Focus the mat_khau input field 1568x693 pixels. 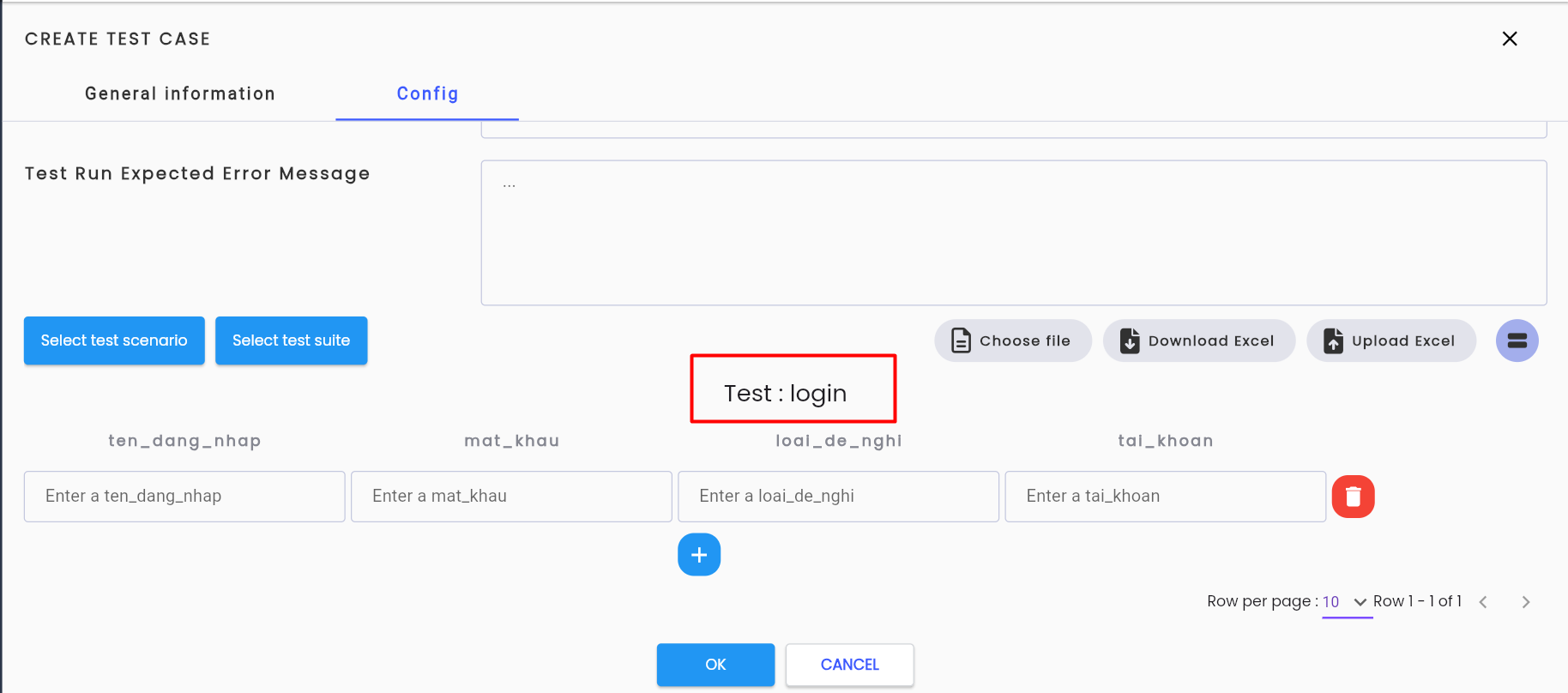[511, 496]
